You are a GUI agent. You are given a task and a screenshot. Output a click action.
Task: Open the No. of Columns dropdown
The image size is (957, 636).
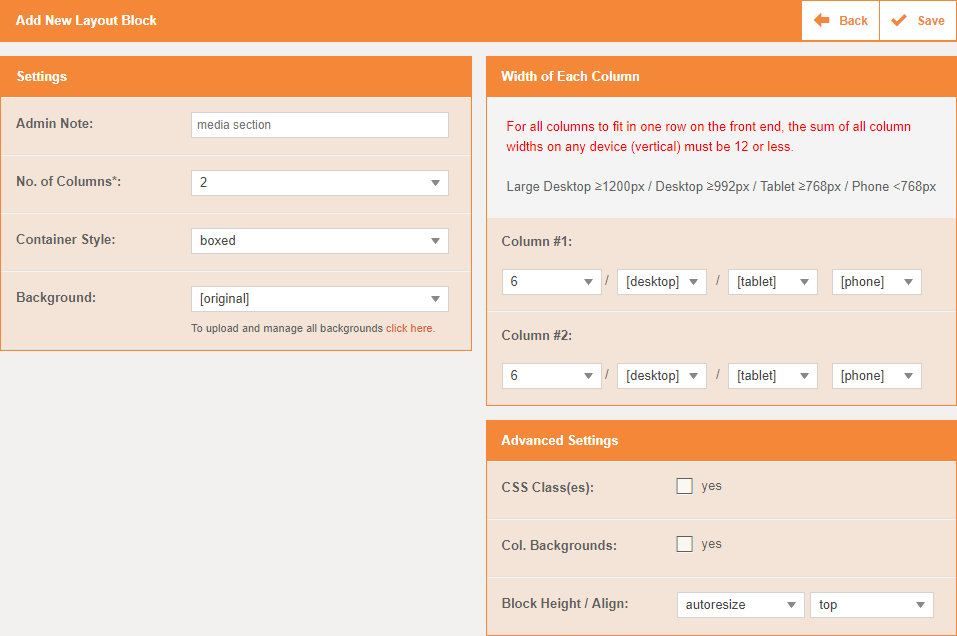tap(319, 183)
